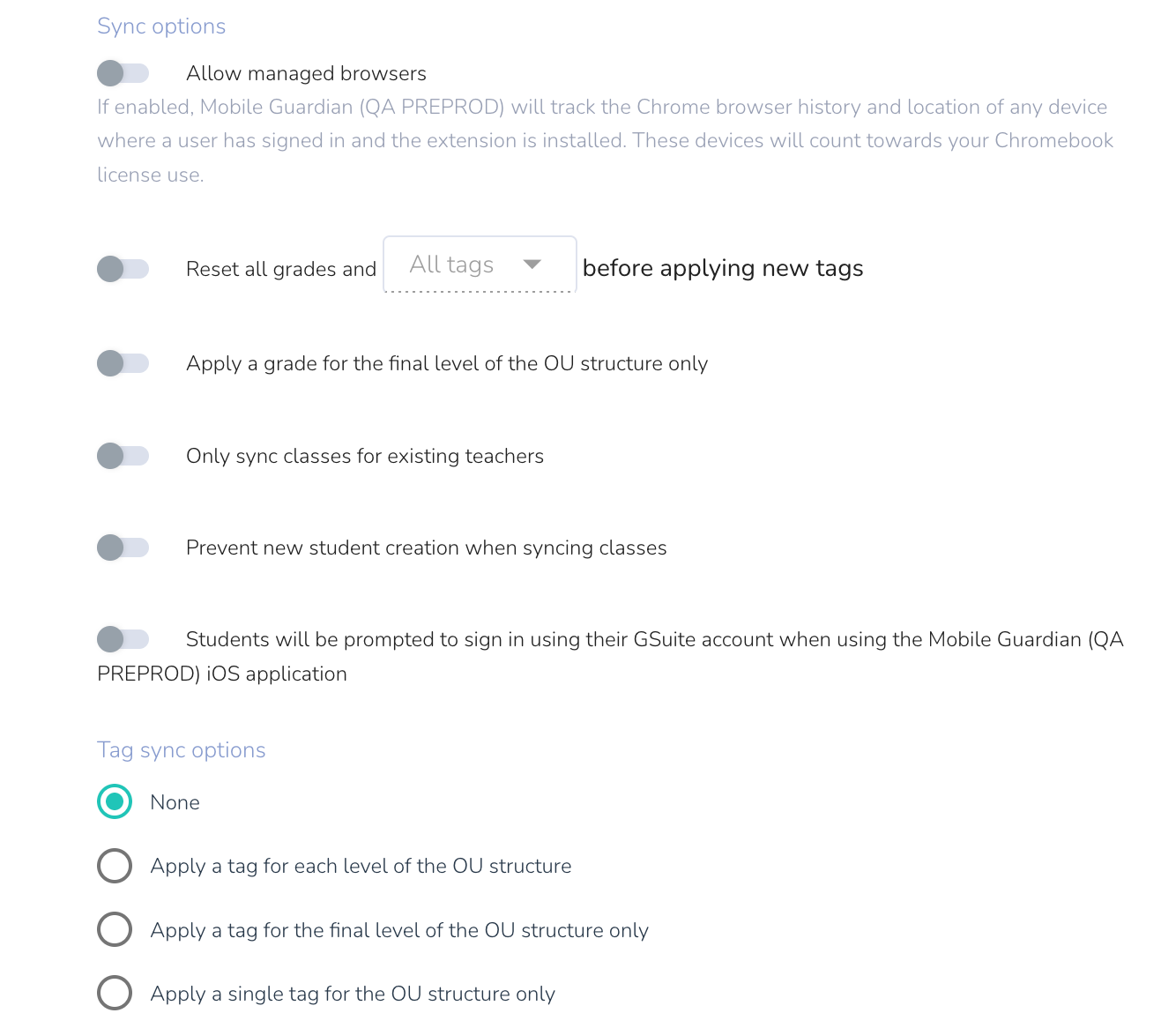
Task: Turn on the Apply a grade for final OU level switch
Action: tap(123, 363)
